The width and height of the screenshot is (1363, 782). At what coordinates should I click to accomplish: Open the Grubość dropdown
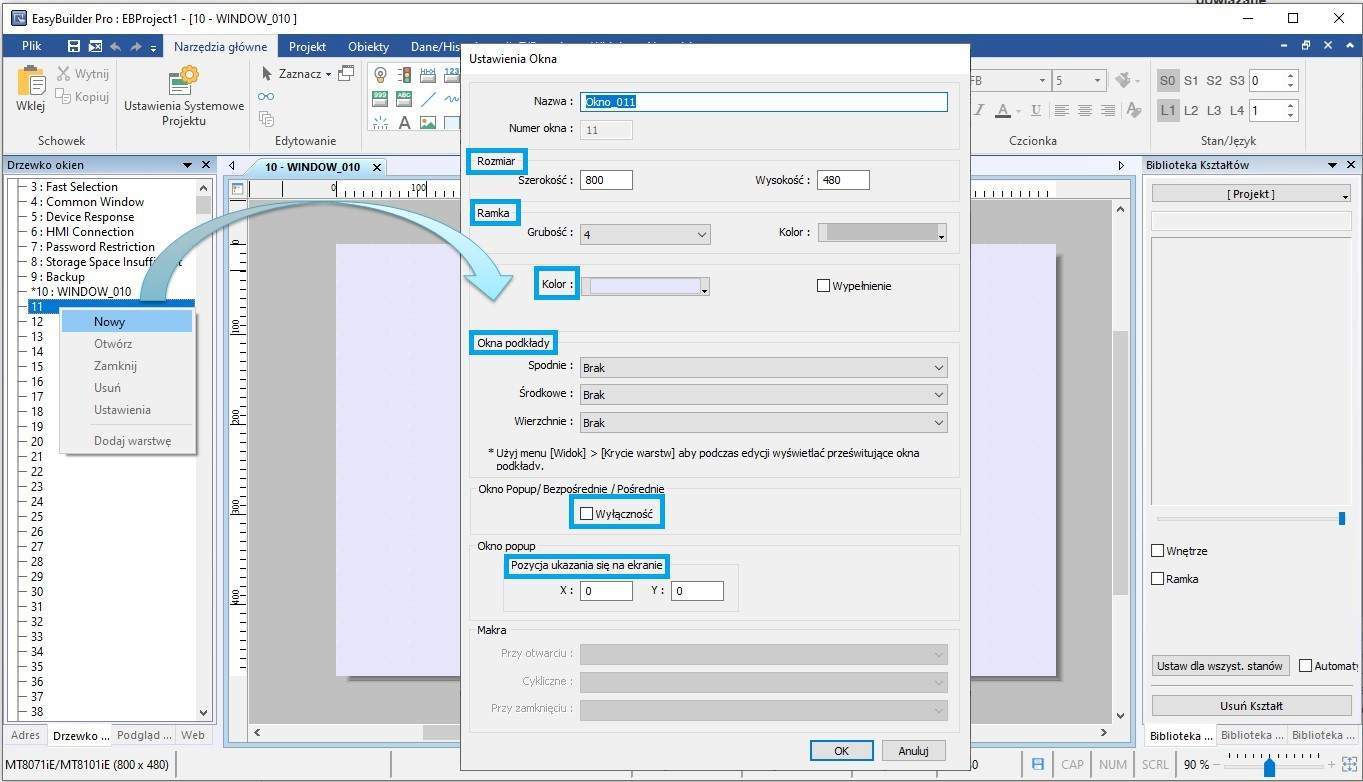click(x=645, y=234)
